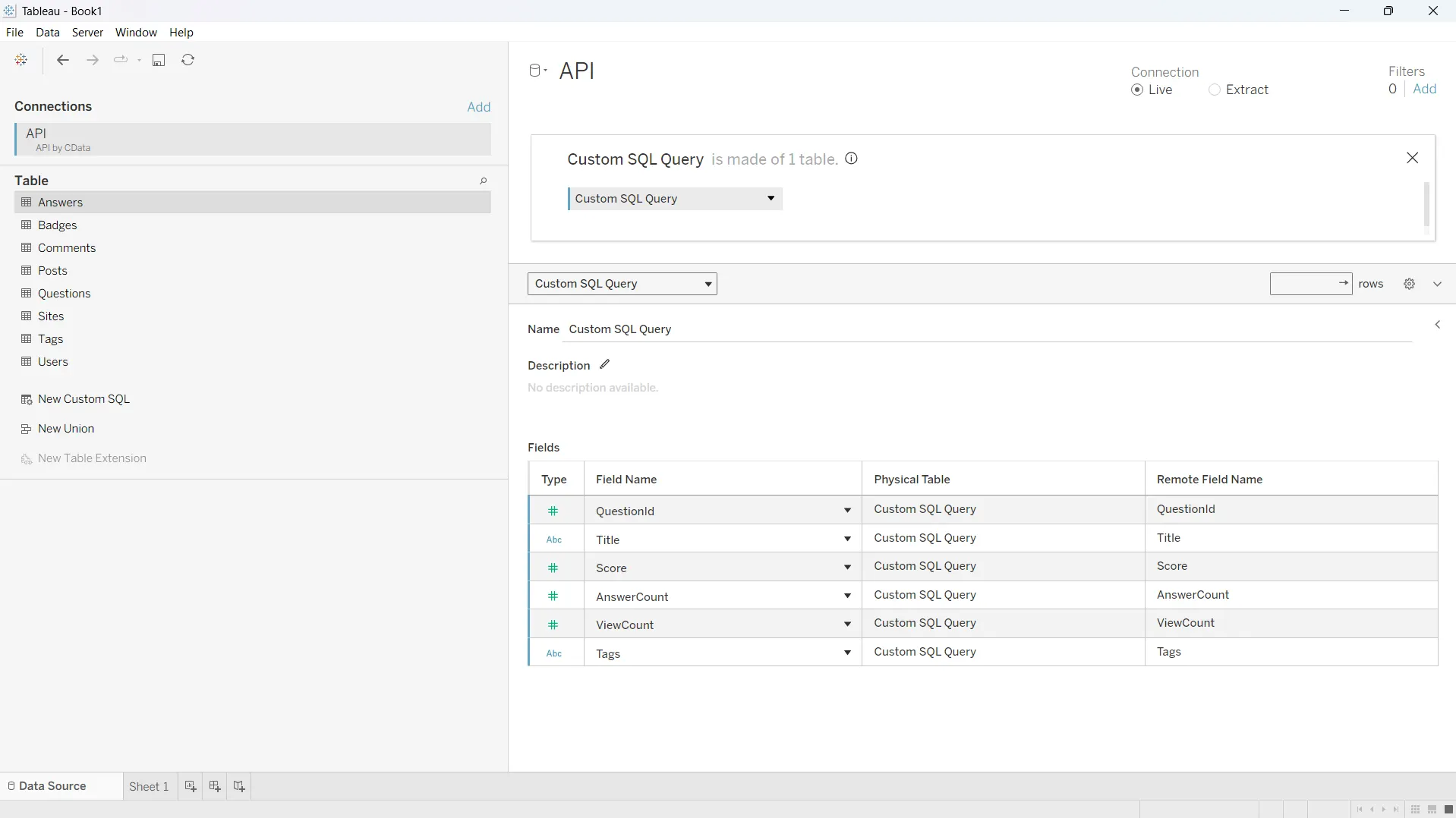Click the Tableau start page logo icon
The height and width of the screenshot is (818, 1456).
(21, 60)
